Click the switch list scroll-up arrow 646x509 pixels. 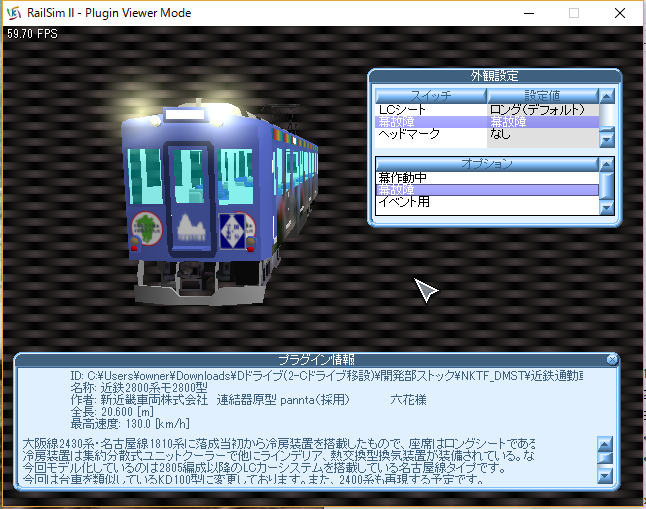[x=606, y=96]
